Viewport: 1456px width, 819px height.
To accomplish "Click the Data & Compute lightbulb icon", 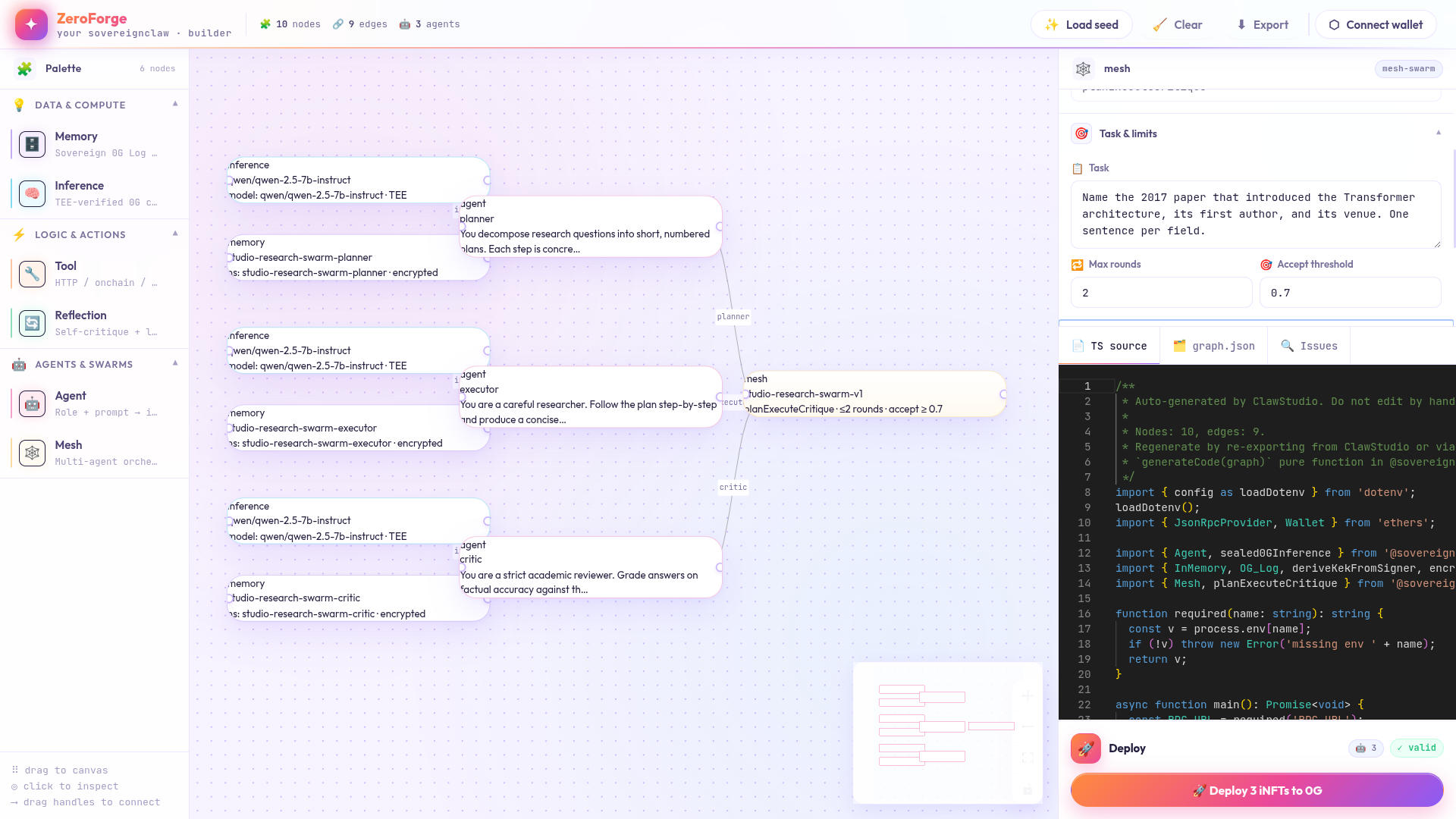I will [x=19, y=105].
